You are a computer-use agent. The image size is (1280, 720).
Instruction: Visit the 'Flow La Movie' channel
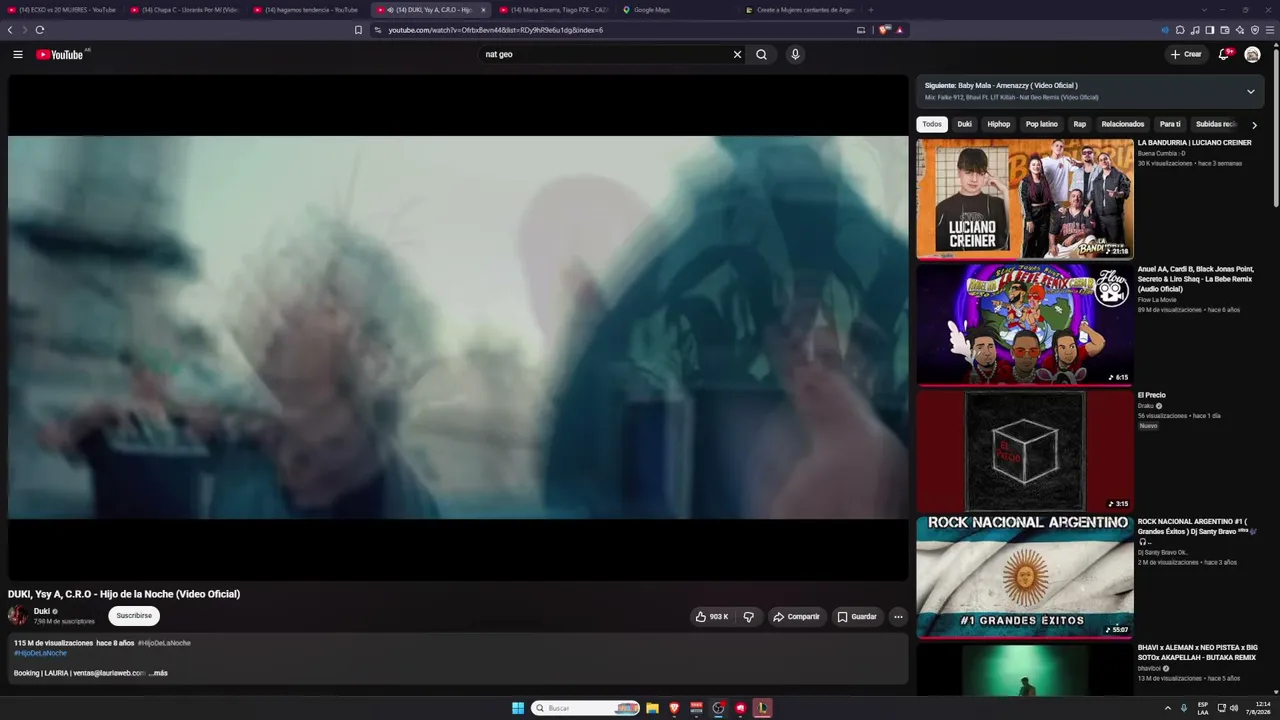(x=1157, y=300)
